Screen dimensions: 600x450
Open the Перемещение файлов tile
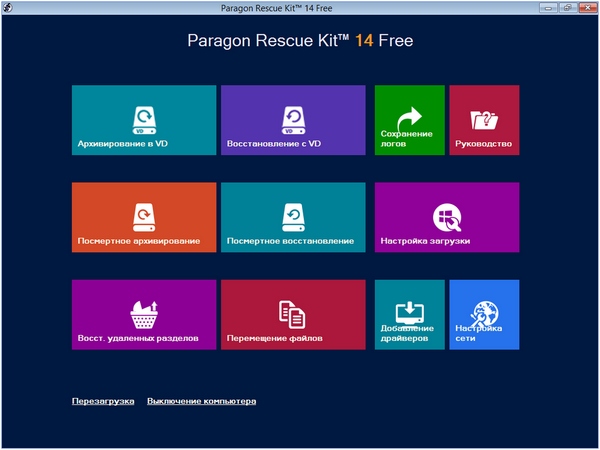[x=293, y=315]
